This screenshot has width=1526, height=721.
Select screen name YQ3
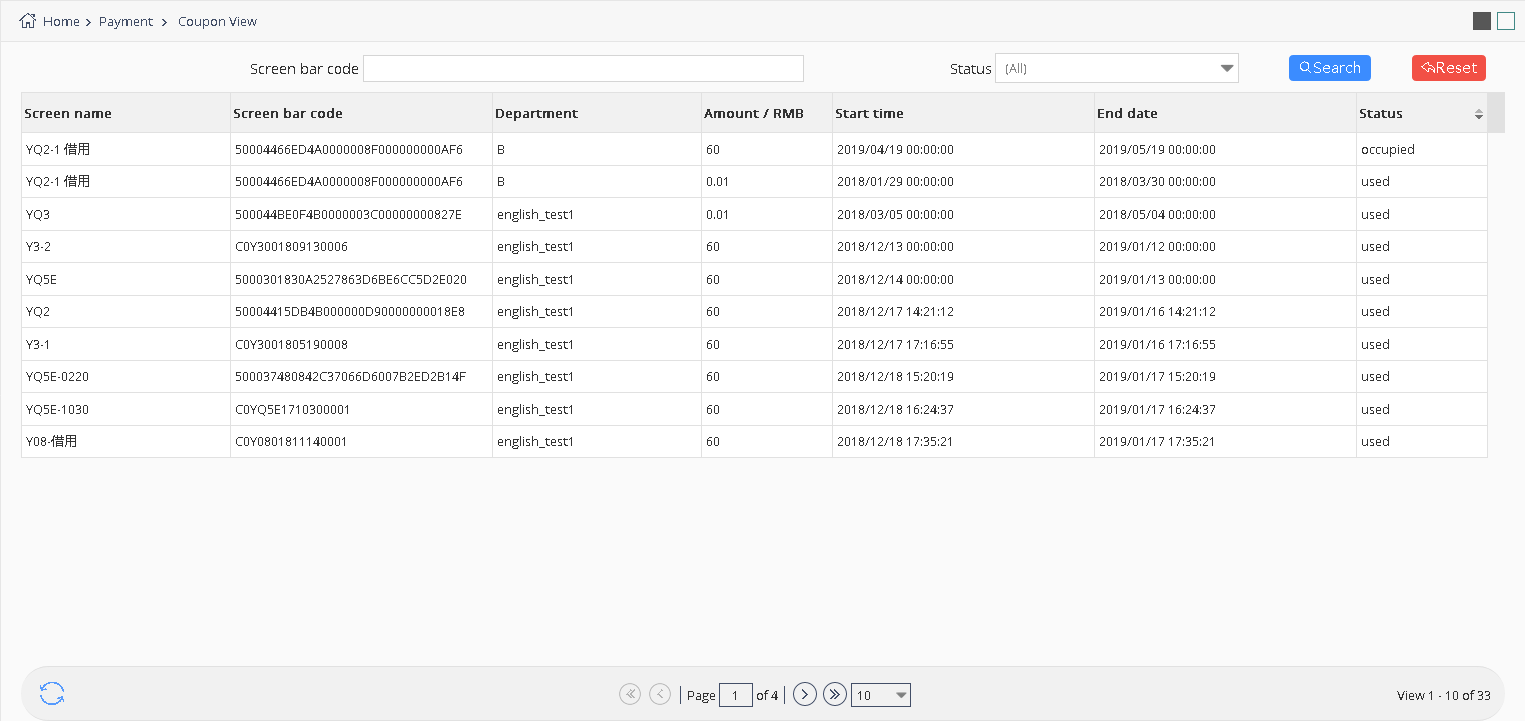[38, 215]
